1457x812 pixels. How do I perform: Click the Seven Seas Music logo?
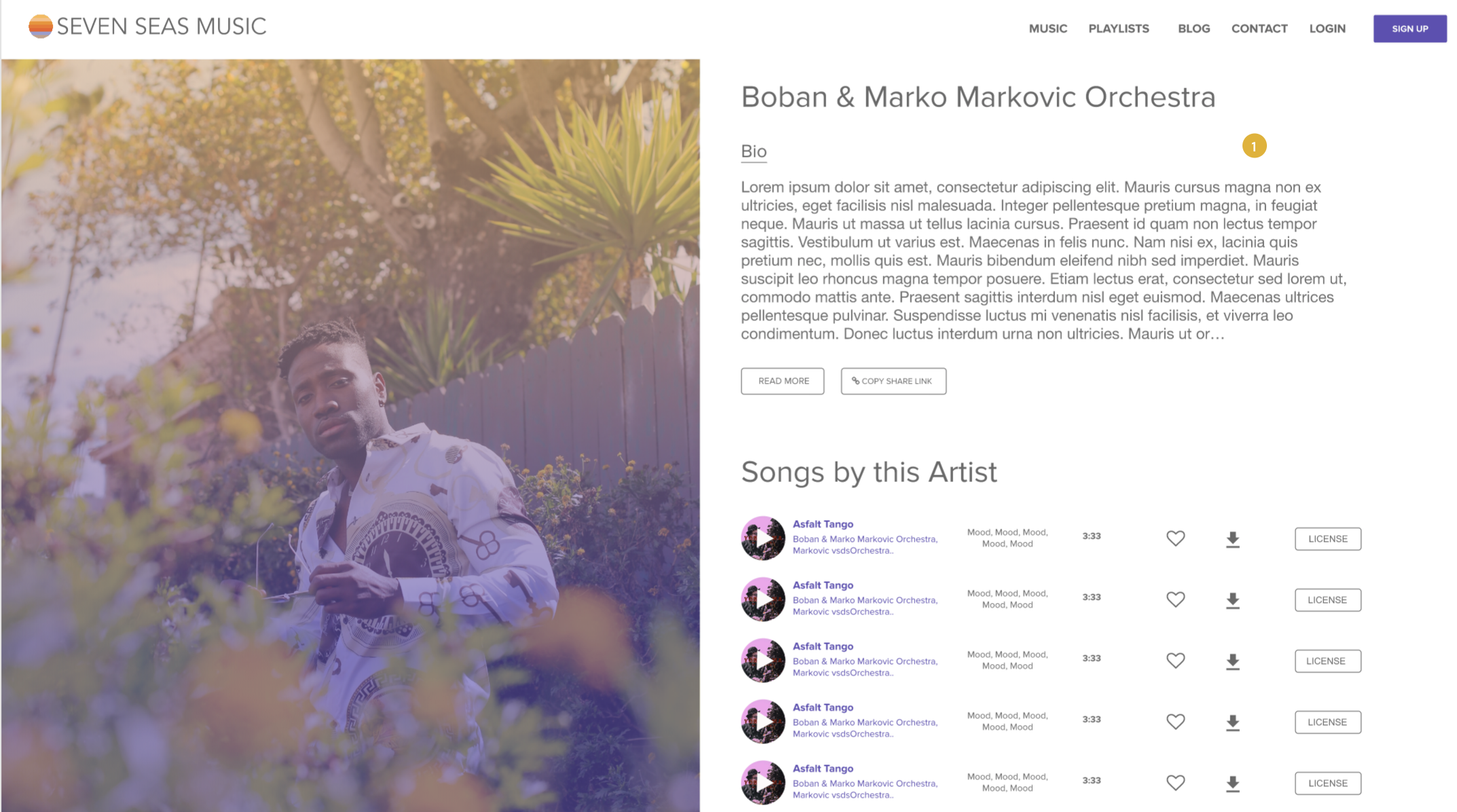(x=147, y=26)
